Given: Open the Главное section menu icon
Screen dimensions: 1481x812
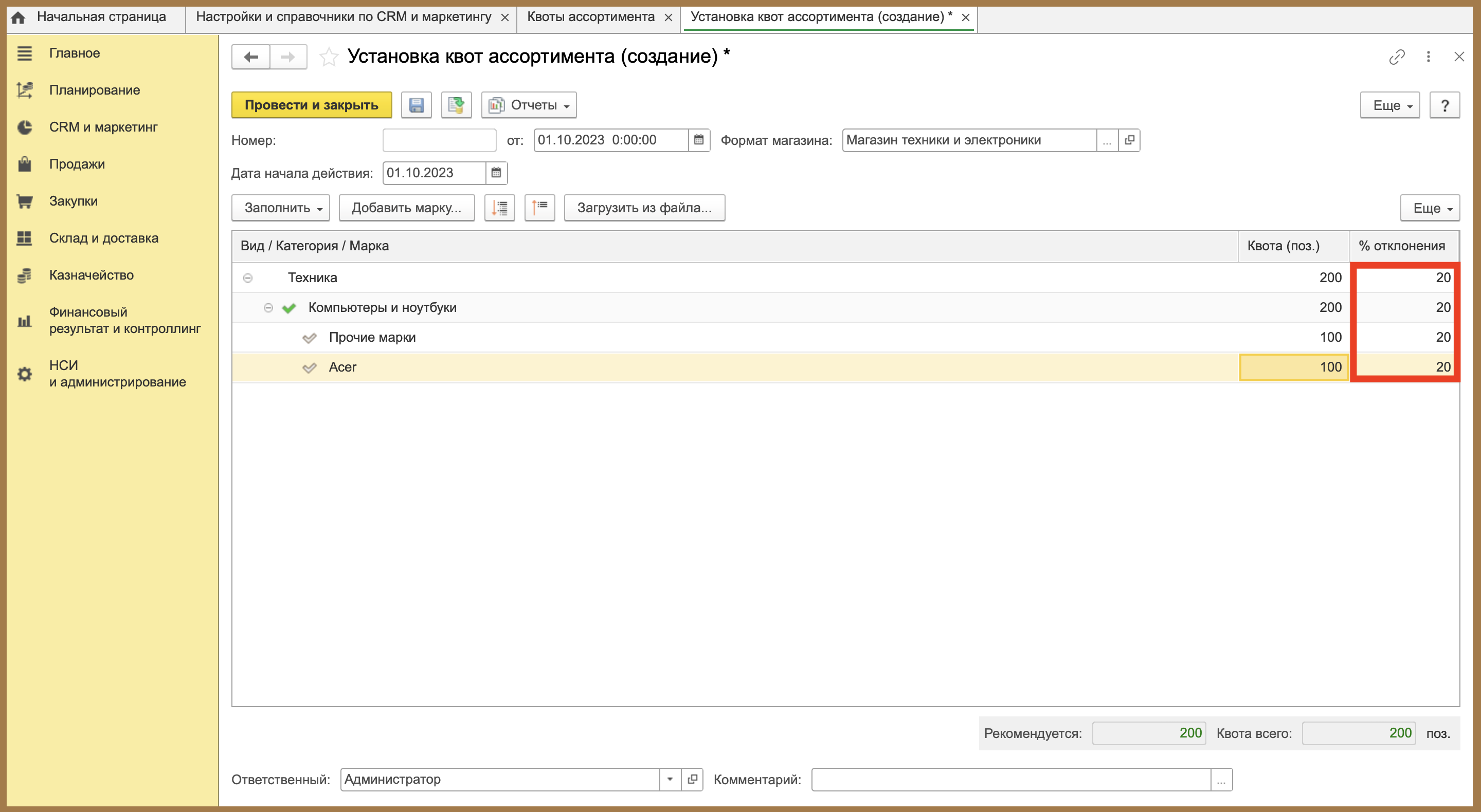Looking at the screenshot, I should (24, 53).
